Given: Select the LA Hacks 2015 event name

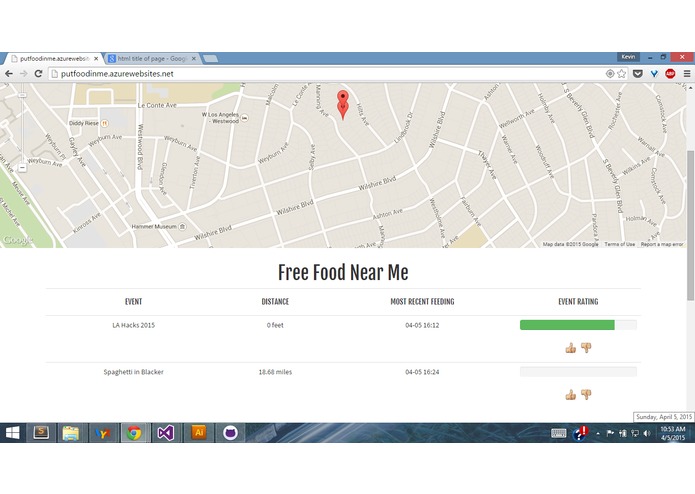Looking at the screenshot, I should [x=133, y=325].
